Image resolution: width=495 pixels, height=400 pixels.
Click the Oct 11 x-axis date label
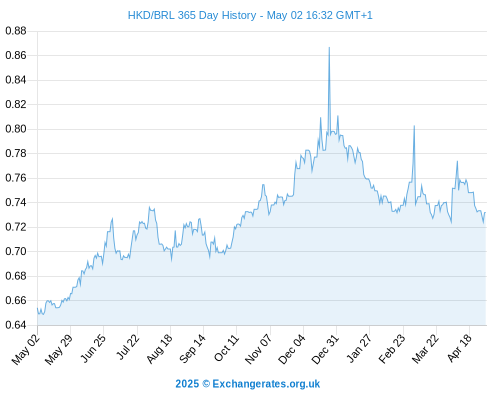click(x=227, y=348)
